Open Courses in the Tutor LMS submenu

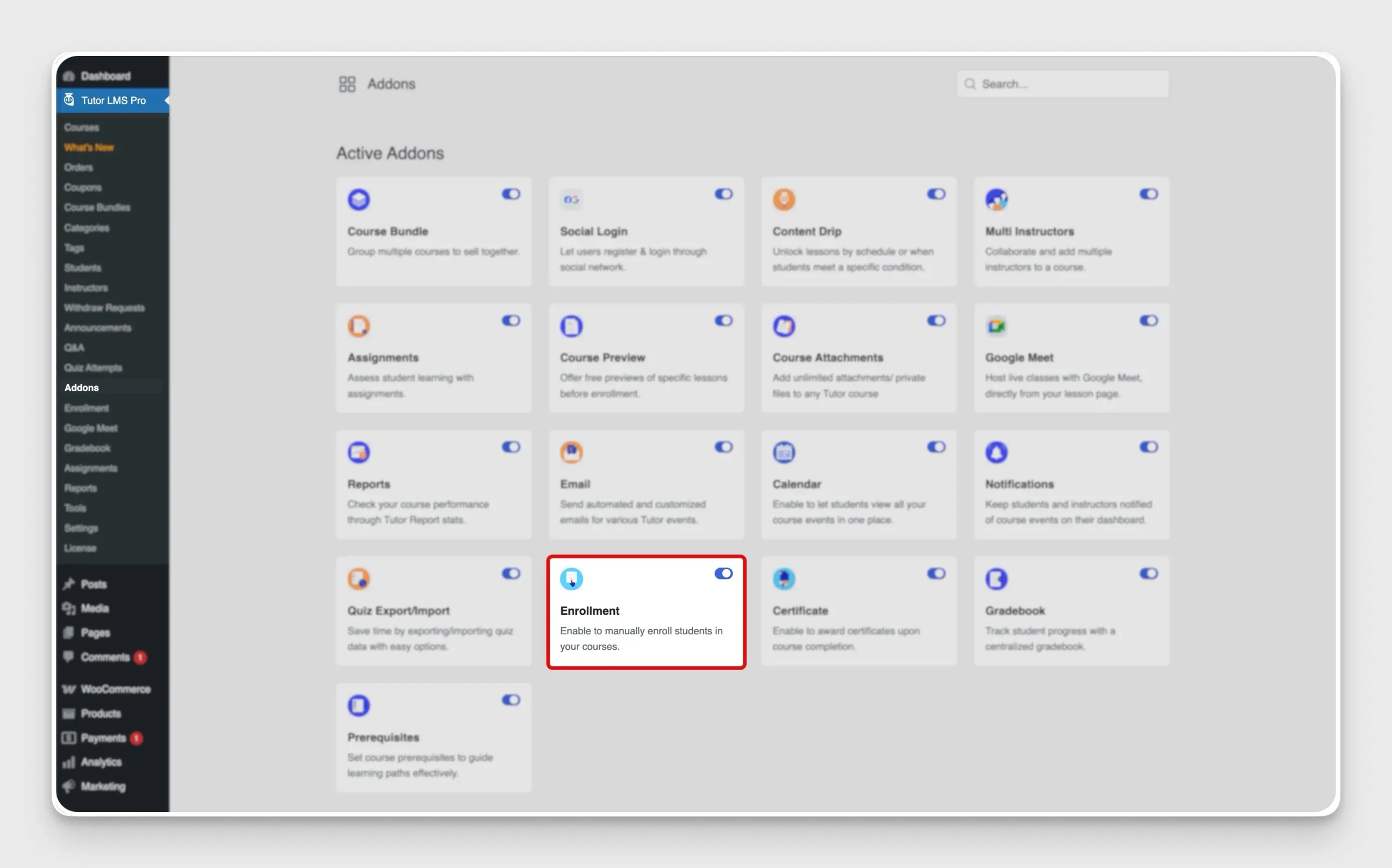(82, 127)
